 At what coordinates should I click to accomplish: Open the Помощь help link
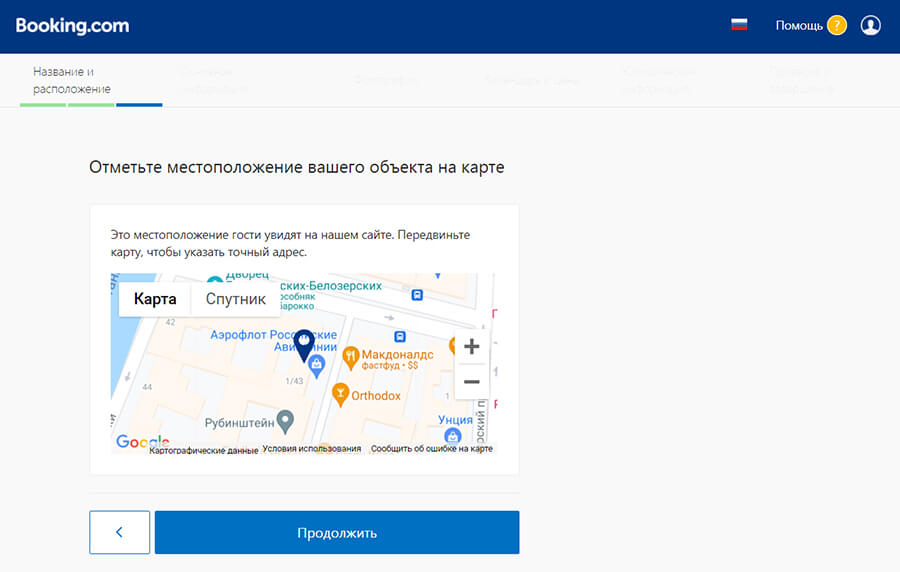[799, 25]
